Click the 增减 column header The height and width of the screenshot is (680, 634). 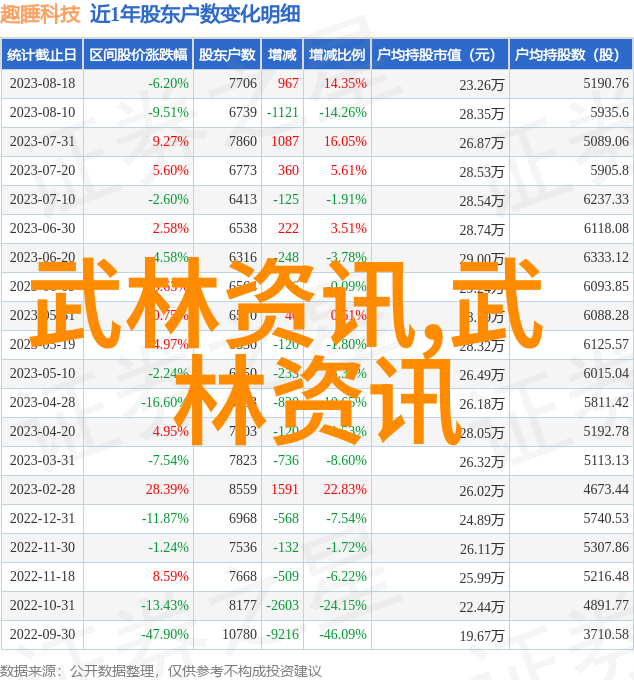282,55
